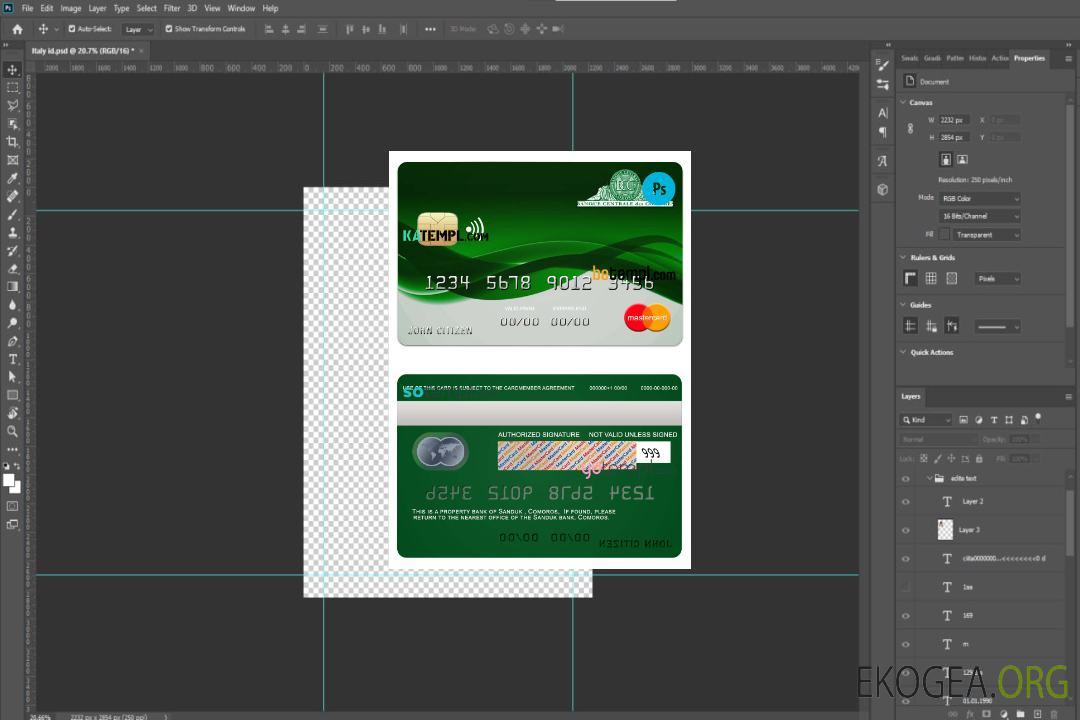This screenshot has width=1080, height=720.
Task: Hide Layer 3 using its eye icon
Action: coord(906,531)
